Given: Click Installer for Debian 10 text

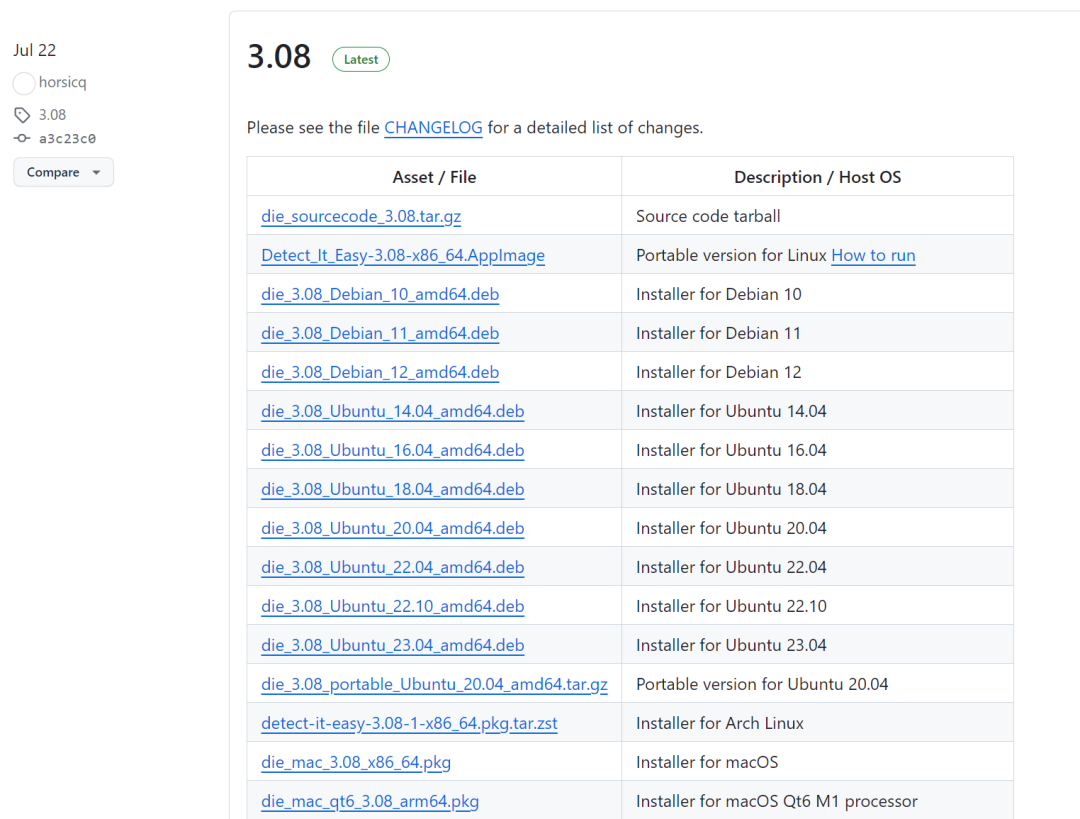Looking at the screenshot, I should (718, 294).
